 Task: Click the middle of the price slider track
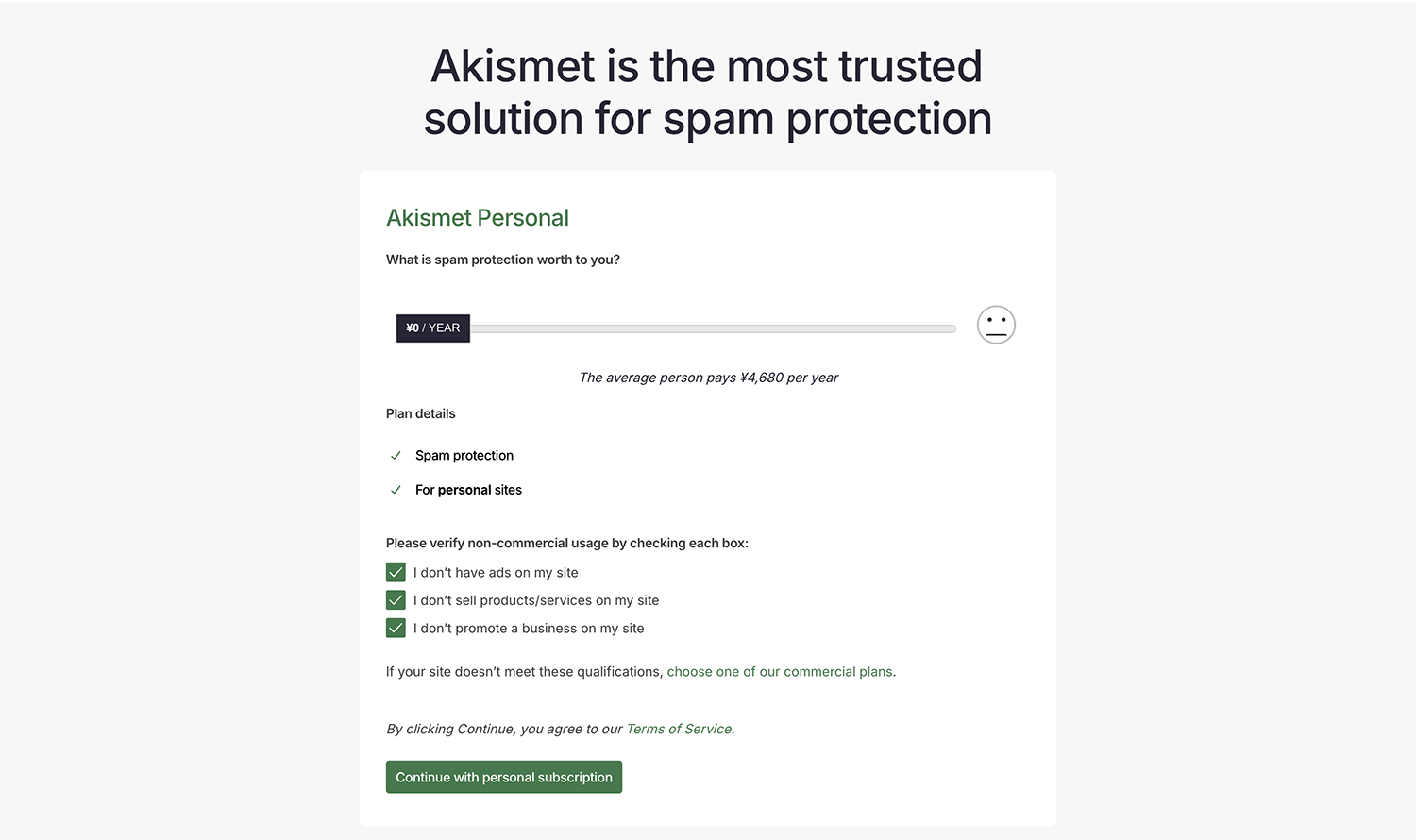coord(713,328)
